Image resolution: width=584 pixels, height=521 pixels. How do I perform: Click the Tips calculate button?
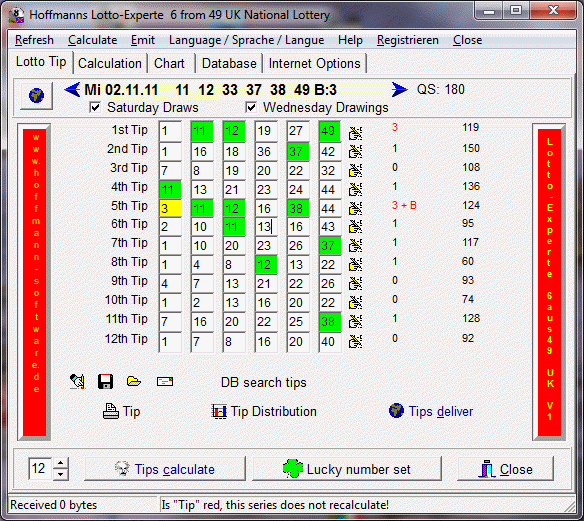pyautogui.click(x=165, y=469)
